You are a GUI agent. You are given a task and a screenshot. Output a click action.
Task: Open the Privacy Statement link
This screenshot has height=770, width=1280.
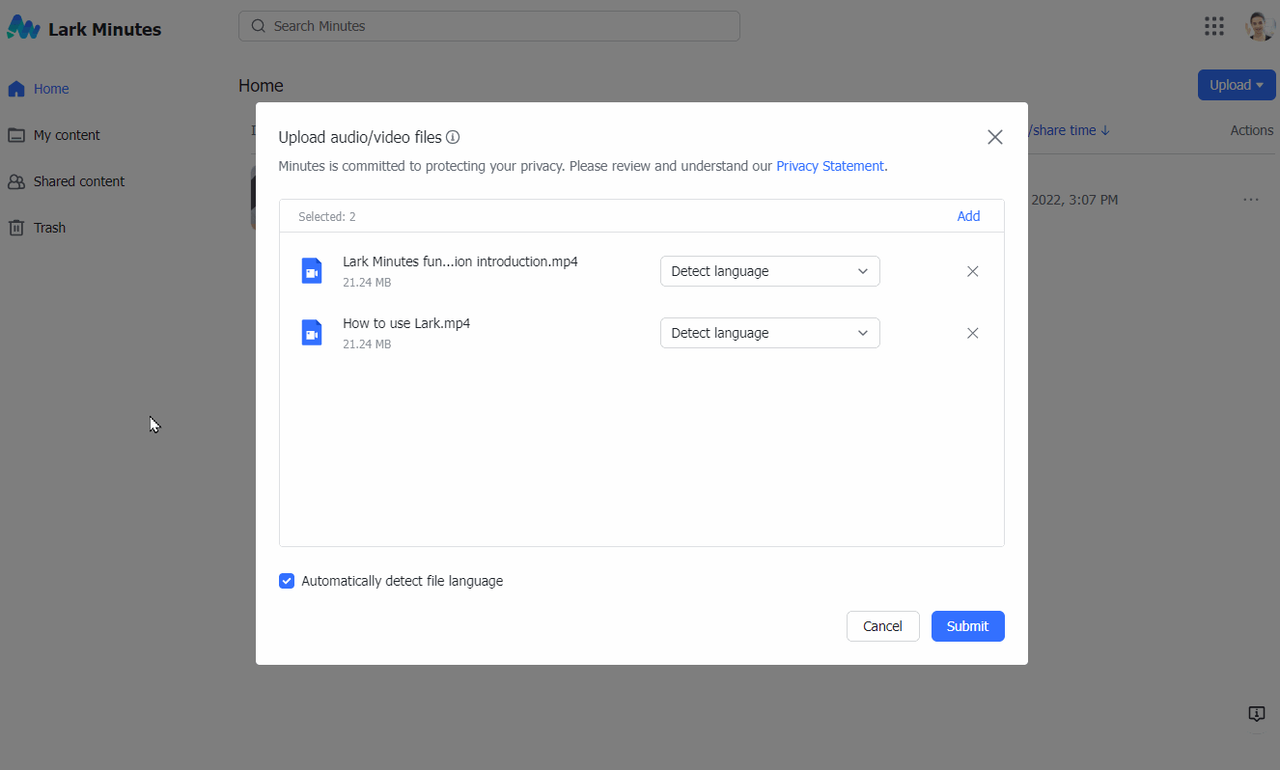829,166
